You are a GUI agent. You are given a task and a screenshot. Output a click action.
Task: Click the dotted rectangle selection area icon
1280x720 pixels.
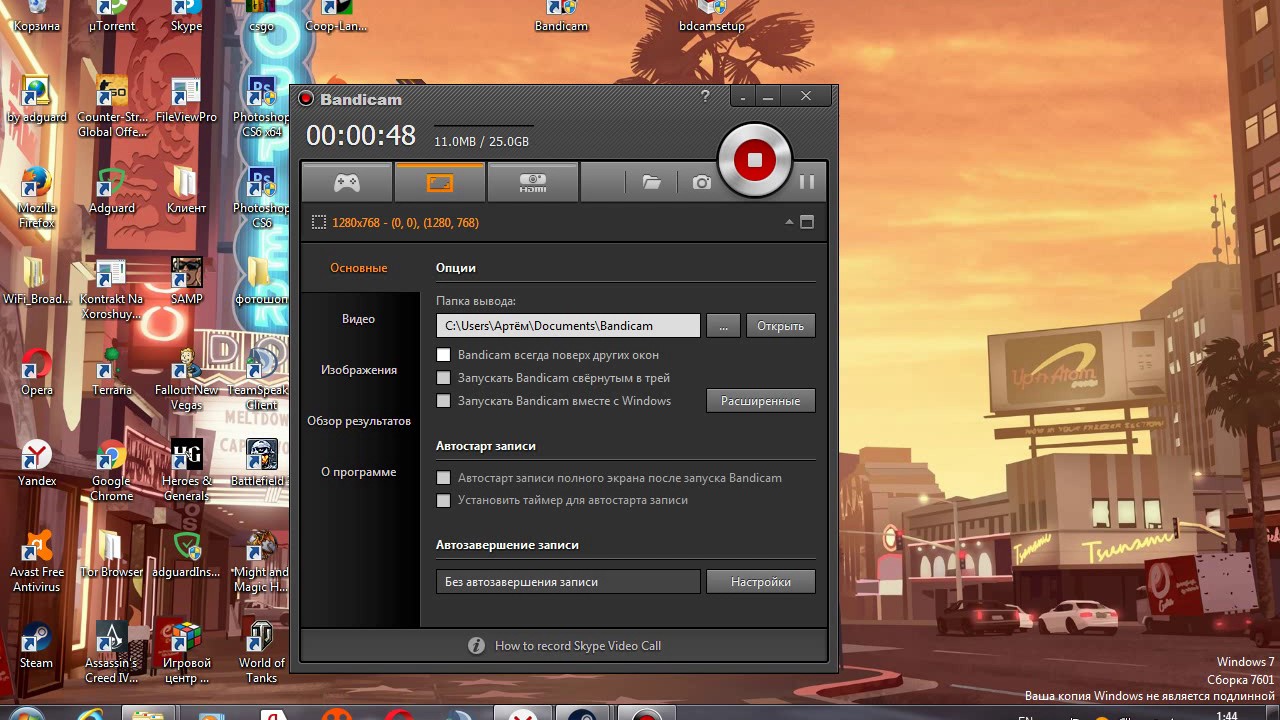pyautogui.click(x=319, y=223)
